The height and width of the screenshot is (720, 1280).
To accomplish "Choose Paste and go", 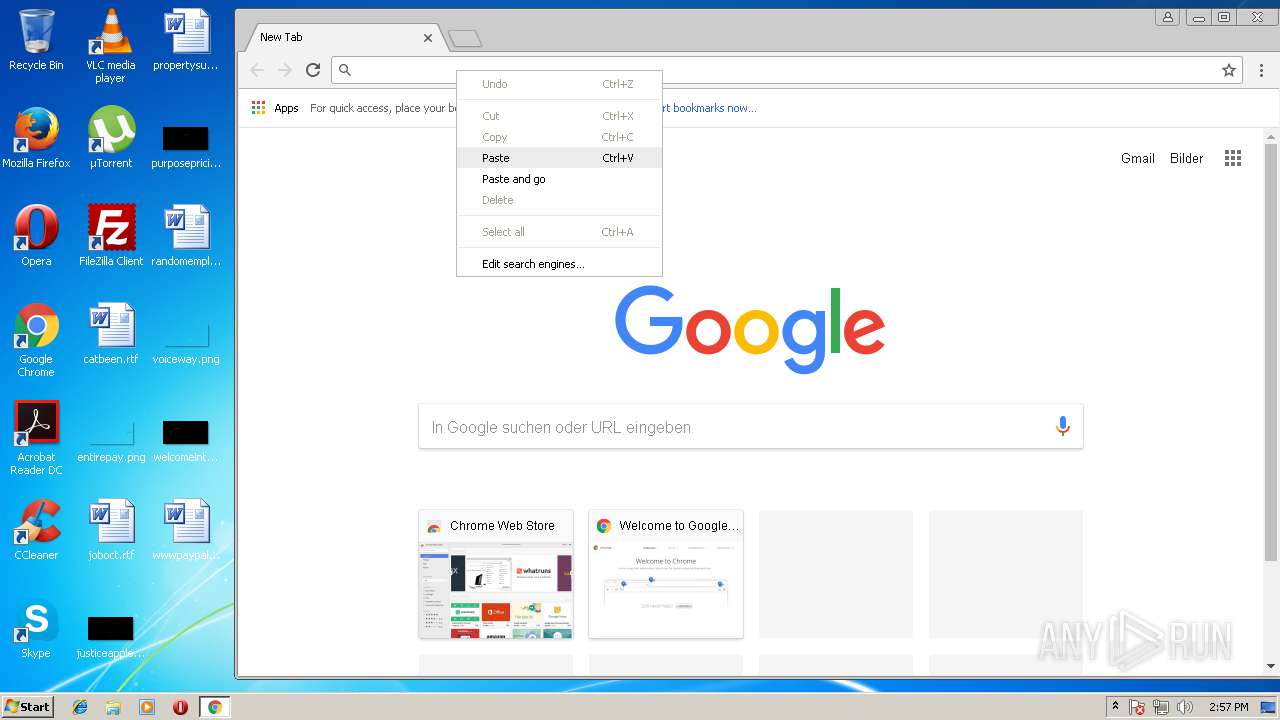I will [x=559, y=179].
